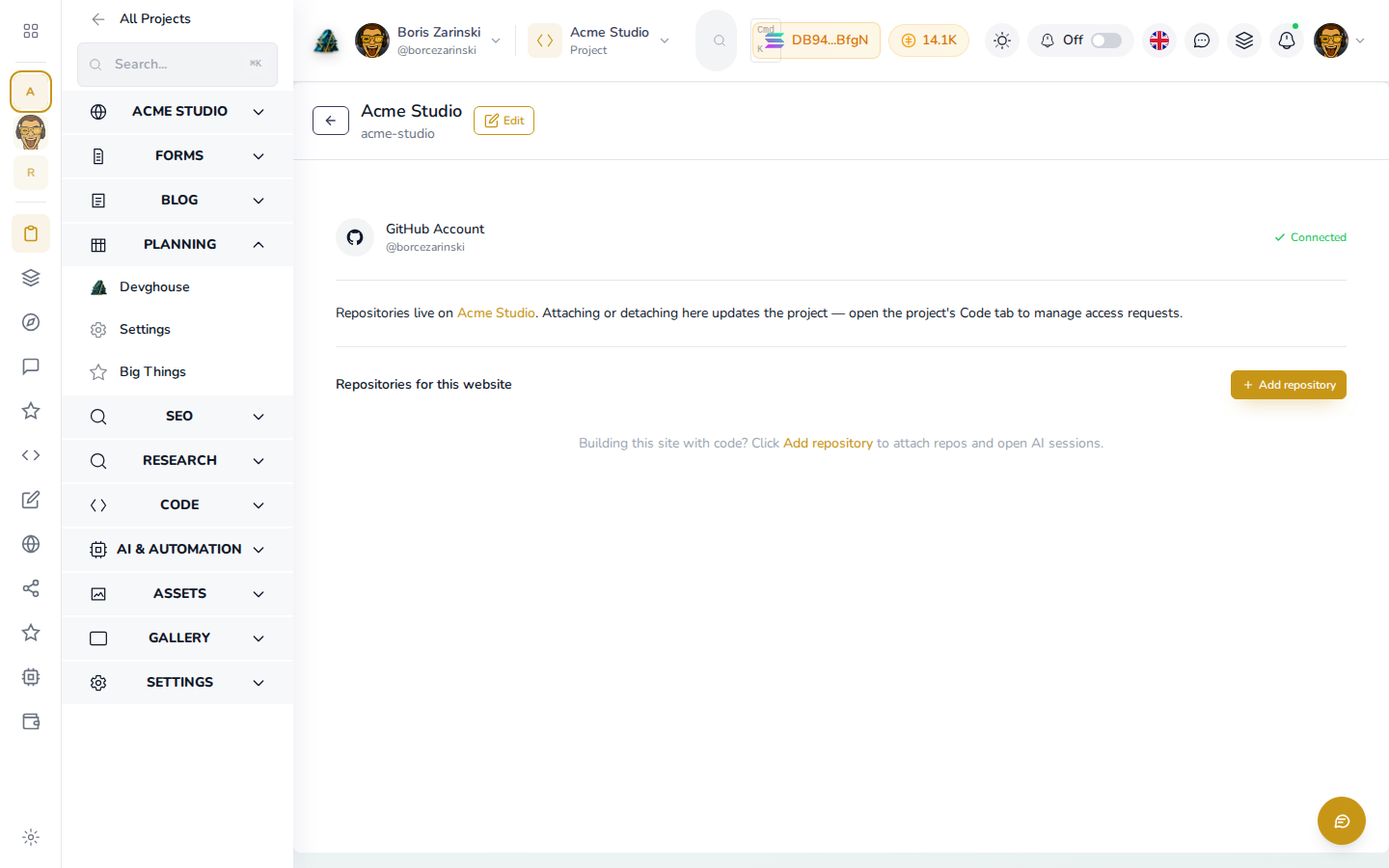Click the @borcezarinski GitHub handle
The height and width of the screenshot is (868, 1389).
tap(425, 247)
